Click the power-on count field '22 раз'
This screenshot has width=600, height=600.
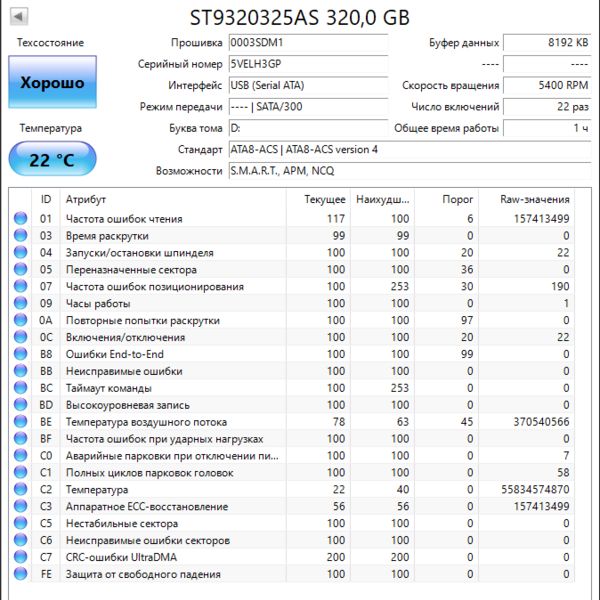(x=547, y=107)
